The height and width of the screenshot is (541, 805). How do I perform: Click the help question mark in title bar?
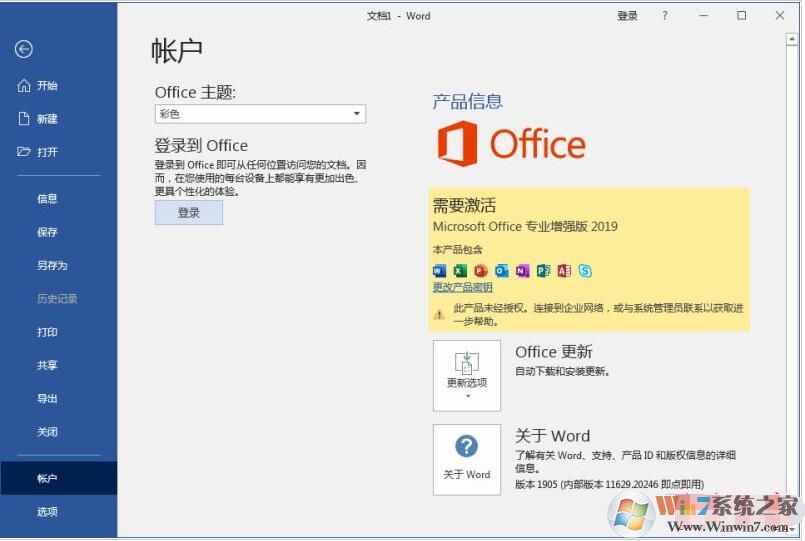pyautogui.click(x=665, y=16)
